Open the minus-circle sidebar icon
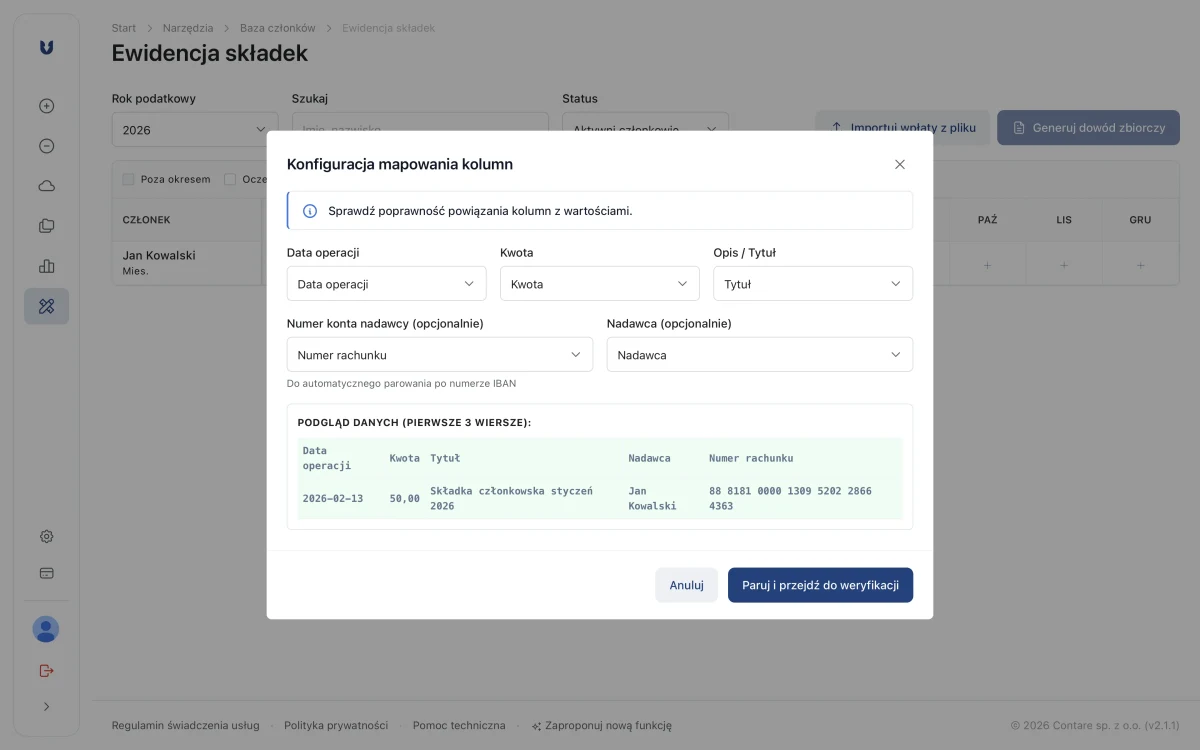Image resolution: width=1200 pixels, height=750 pixels. tap(46, 146)
